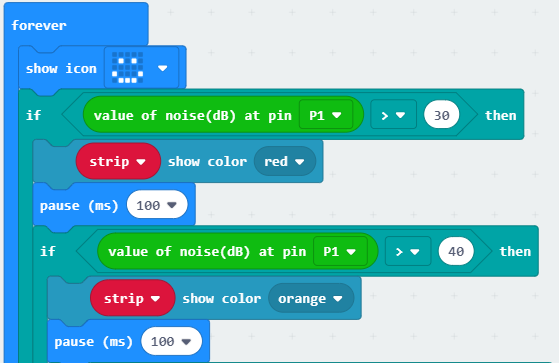Open strip variable dropdown beside orange
Image resolution: width=559 pixels, height=363 pixels.
pyautogui.click(x=132, y=298)
